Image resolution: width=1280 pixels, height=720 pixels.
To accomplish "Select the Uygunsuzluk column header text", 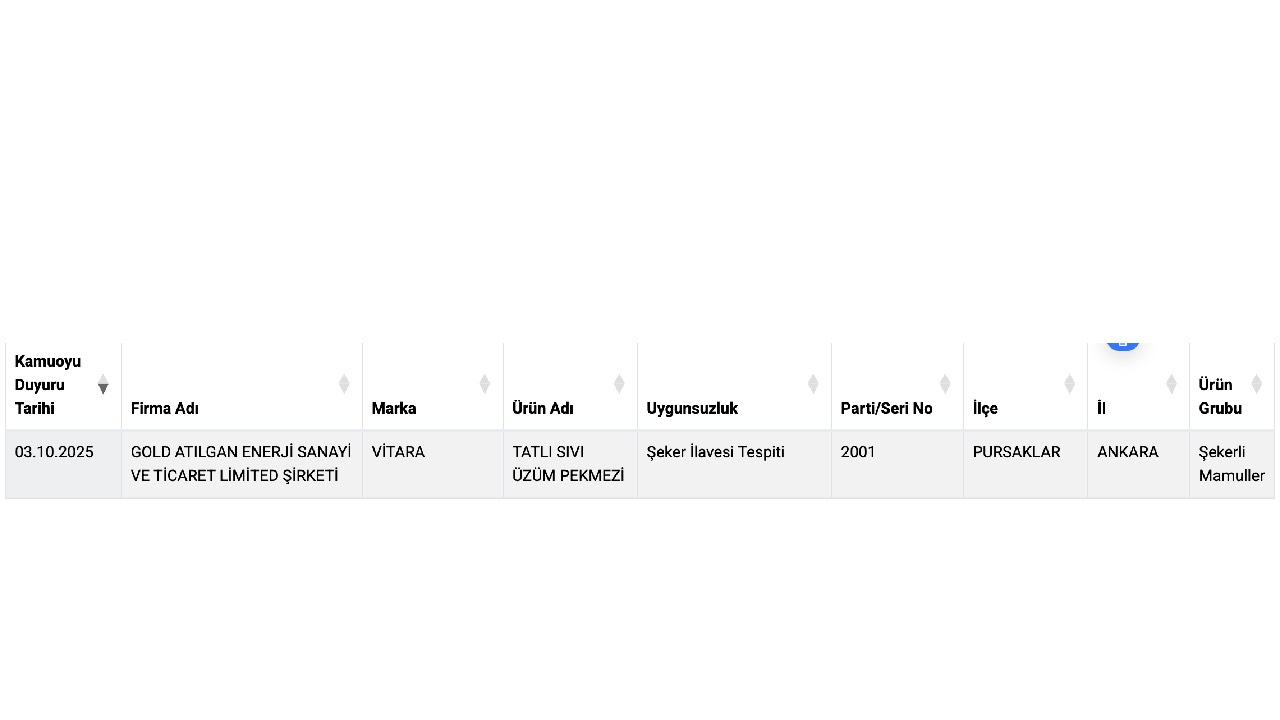I will coord(692,408).
